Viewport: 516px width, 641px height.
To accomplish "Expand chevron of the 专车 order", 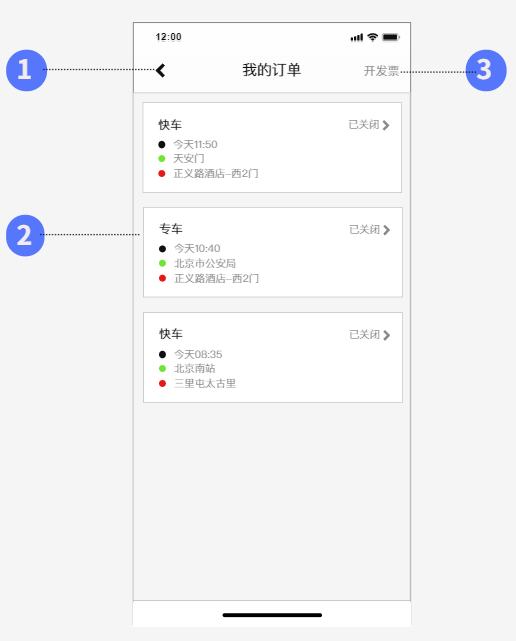I will coord(386,230).
